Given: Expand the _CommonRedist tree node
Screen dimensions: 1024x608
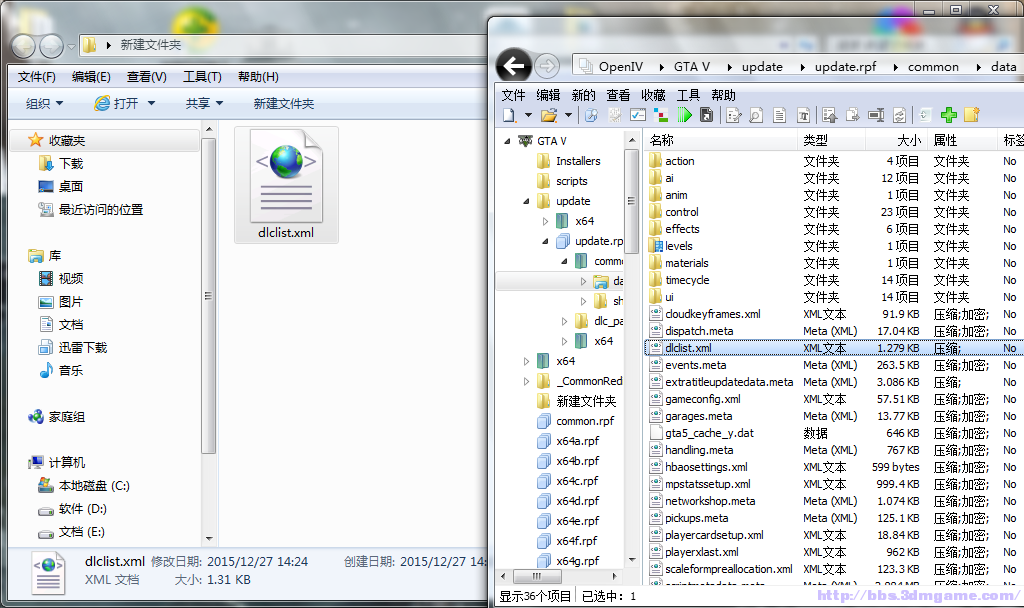Looking at the screenshot, I should click(x=527, y=381).
